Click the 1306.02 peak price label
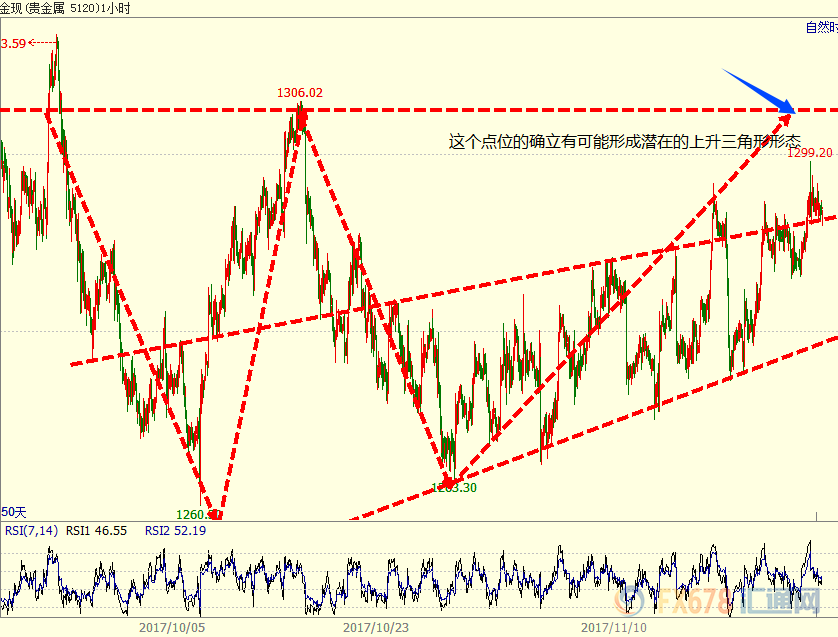The image size is (838, 637). pos(300,93)
